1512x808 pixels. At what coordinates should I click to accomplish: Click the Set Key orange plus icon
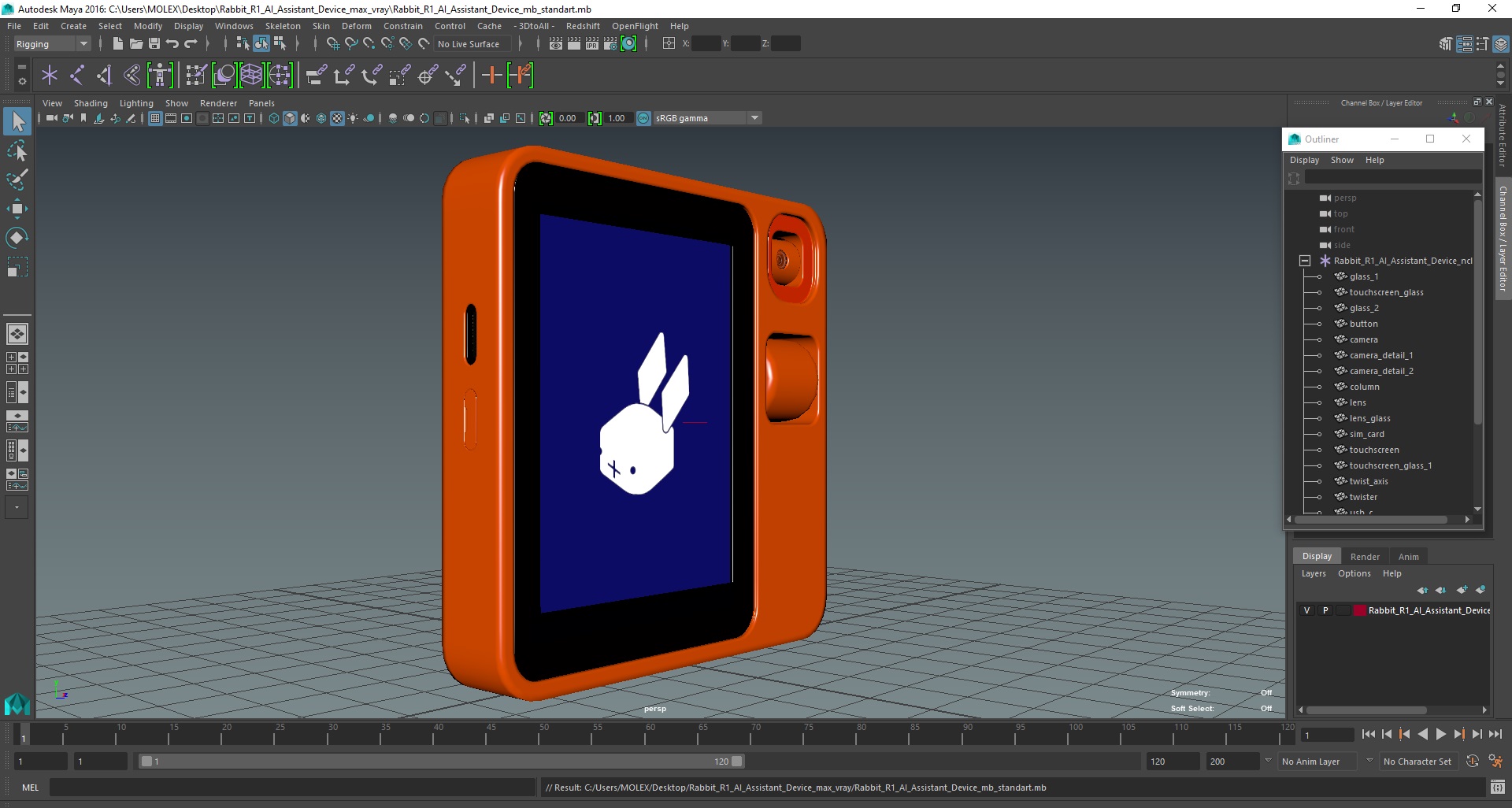tap(492, 76)
